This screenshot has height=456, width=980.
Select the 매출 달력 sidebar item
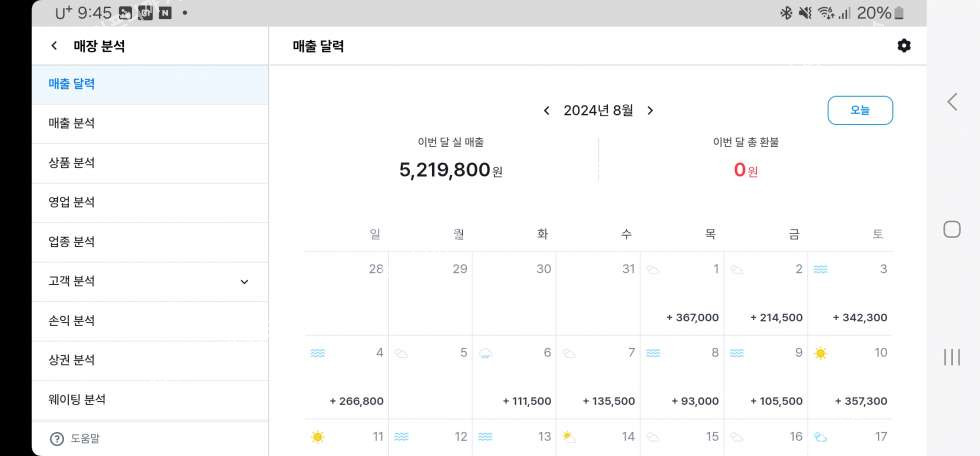[72, 84]
